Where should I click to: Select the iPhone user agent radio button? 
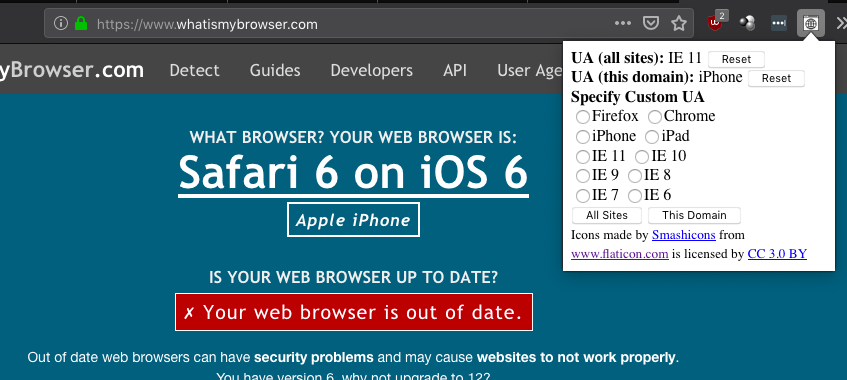point(582,136)
